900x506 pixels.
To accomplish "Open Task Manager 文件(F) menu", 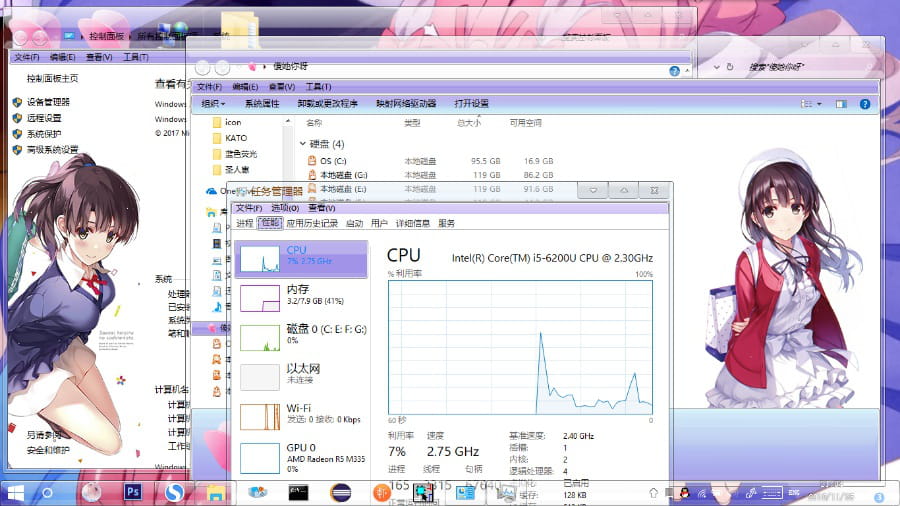I will [x=249, y=208].
